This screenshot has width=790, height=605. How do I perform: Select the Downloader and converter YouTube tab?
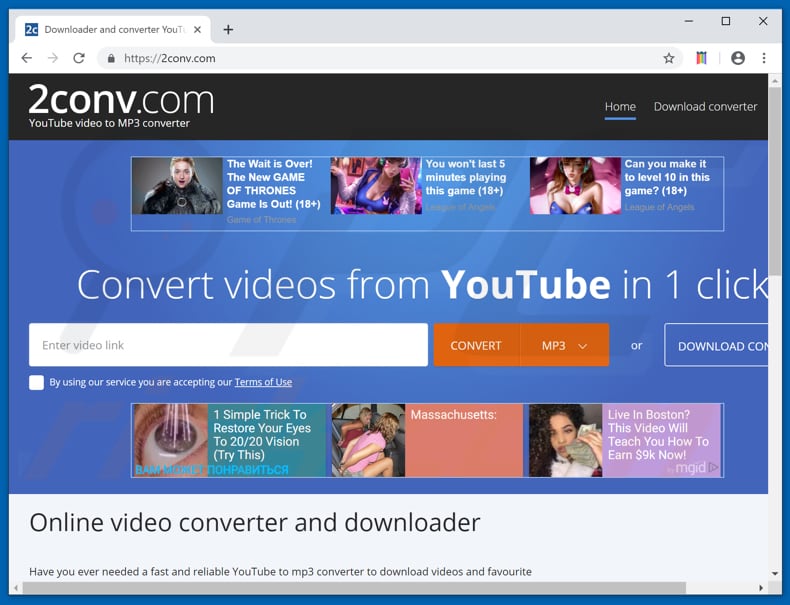pyautogui.click(x=113, y=30)
